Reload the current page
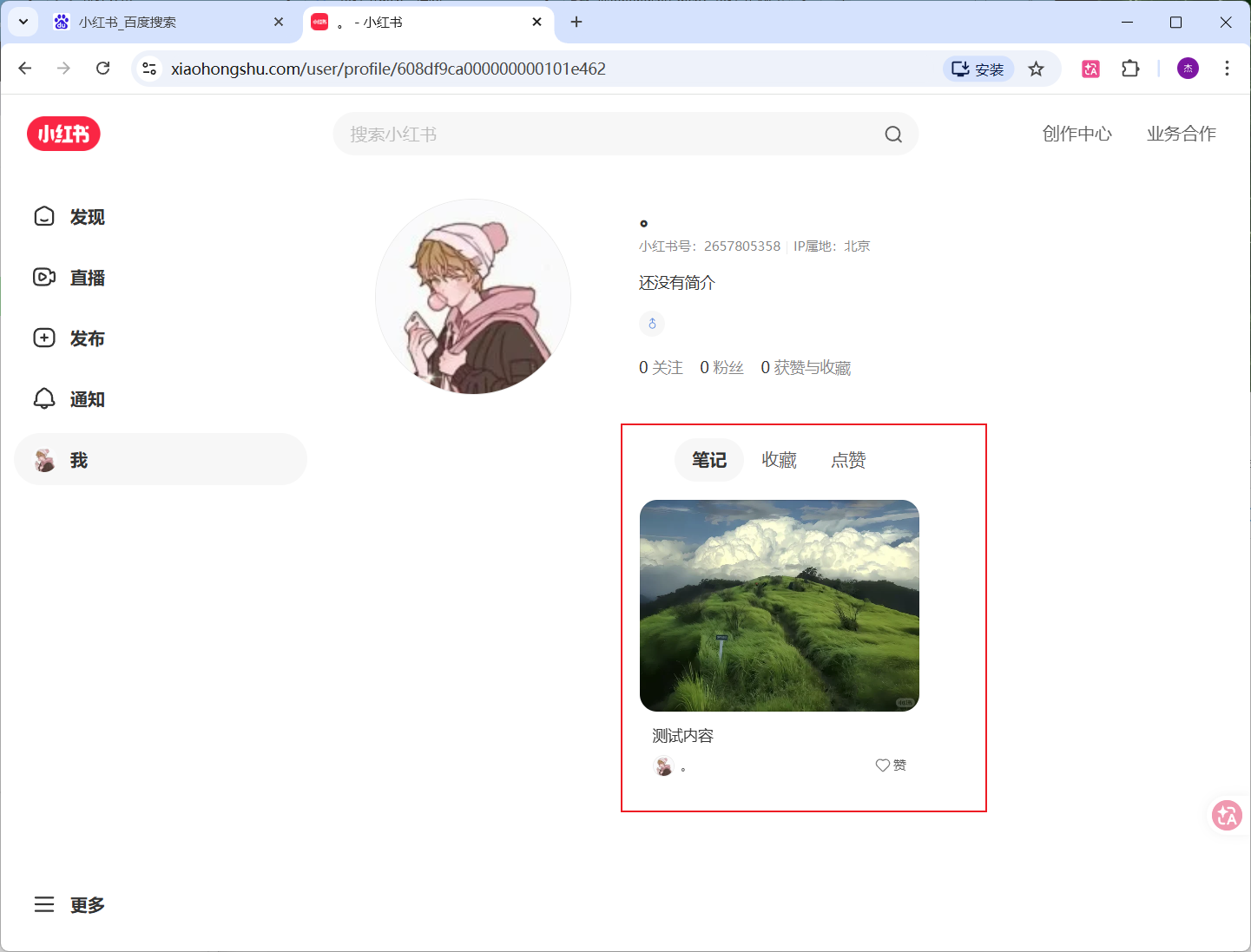This screenshot has height=952, width=1251. coord(102,69)
